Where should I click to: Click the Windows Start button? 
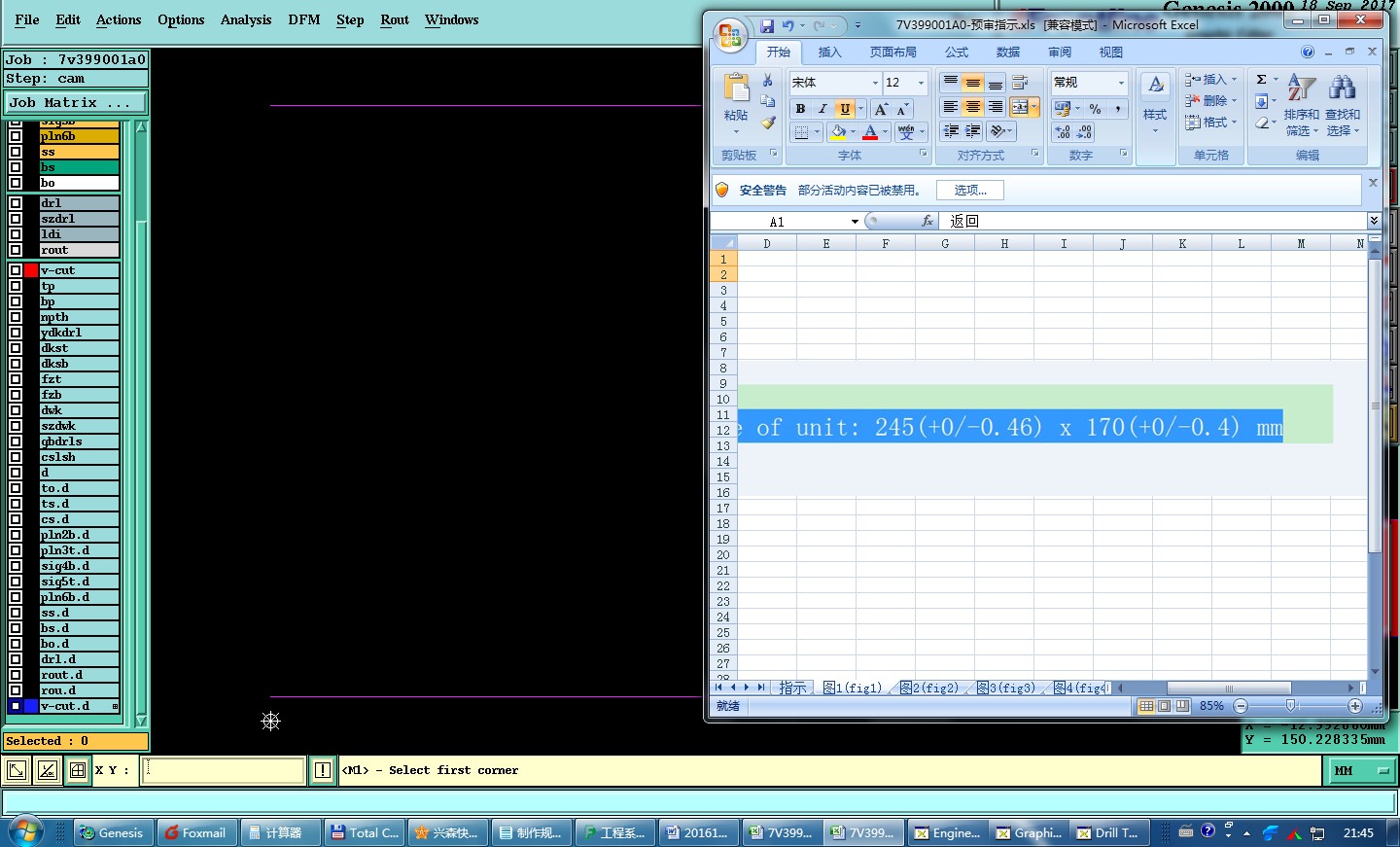[25, 831]
